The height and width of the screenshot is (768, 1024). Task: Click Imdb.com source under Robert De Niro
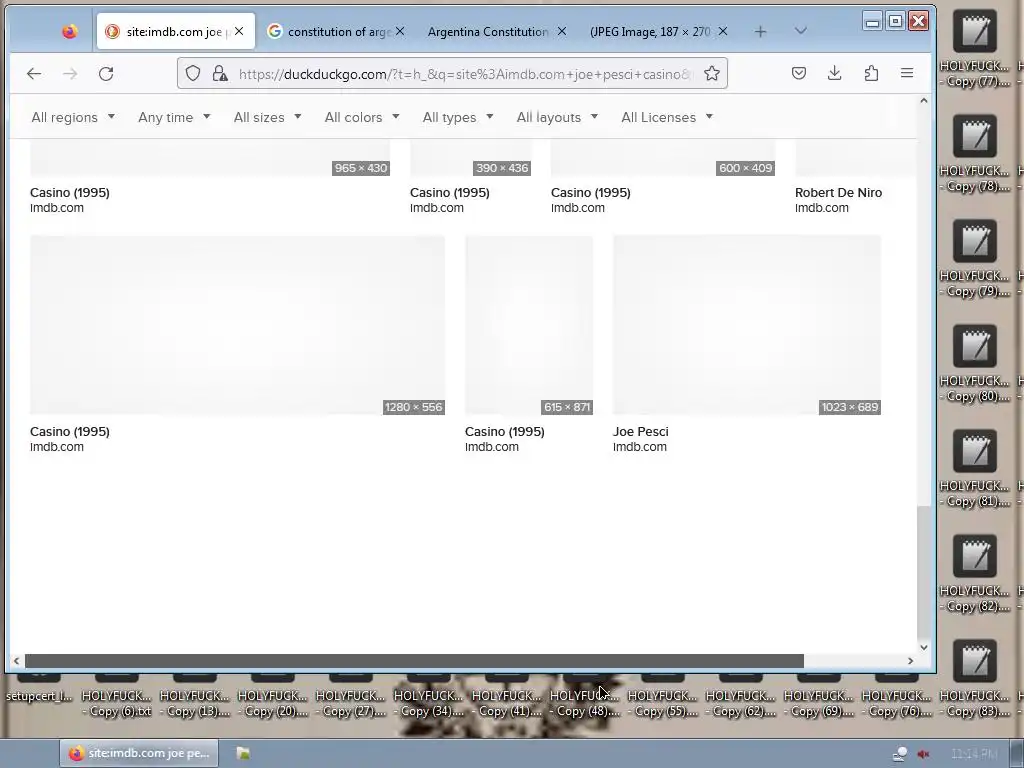click(x=822, y=208)
